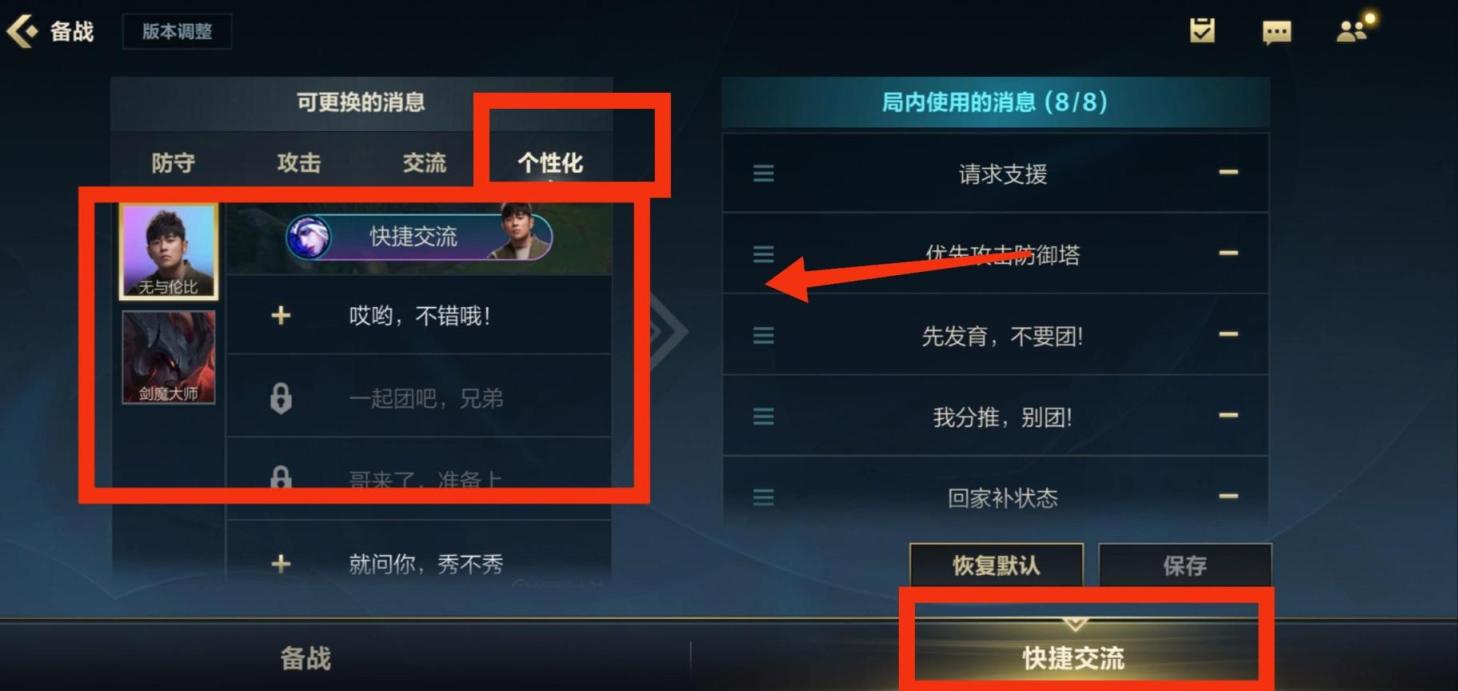Click the 保存 button
This screenshot has width=1458, height=691.
pos(1185,566)
